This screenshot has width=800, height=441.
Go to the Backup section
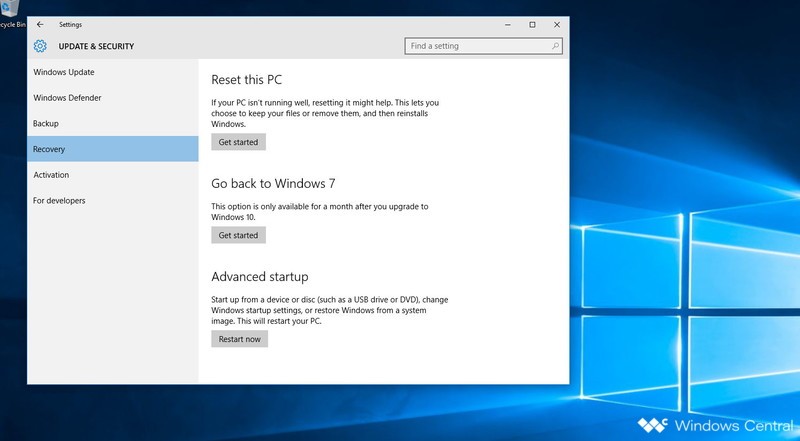(113, 123)
